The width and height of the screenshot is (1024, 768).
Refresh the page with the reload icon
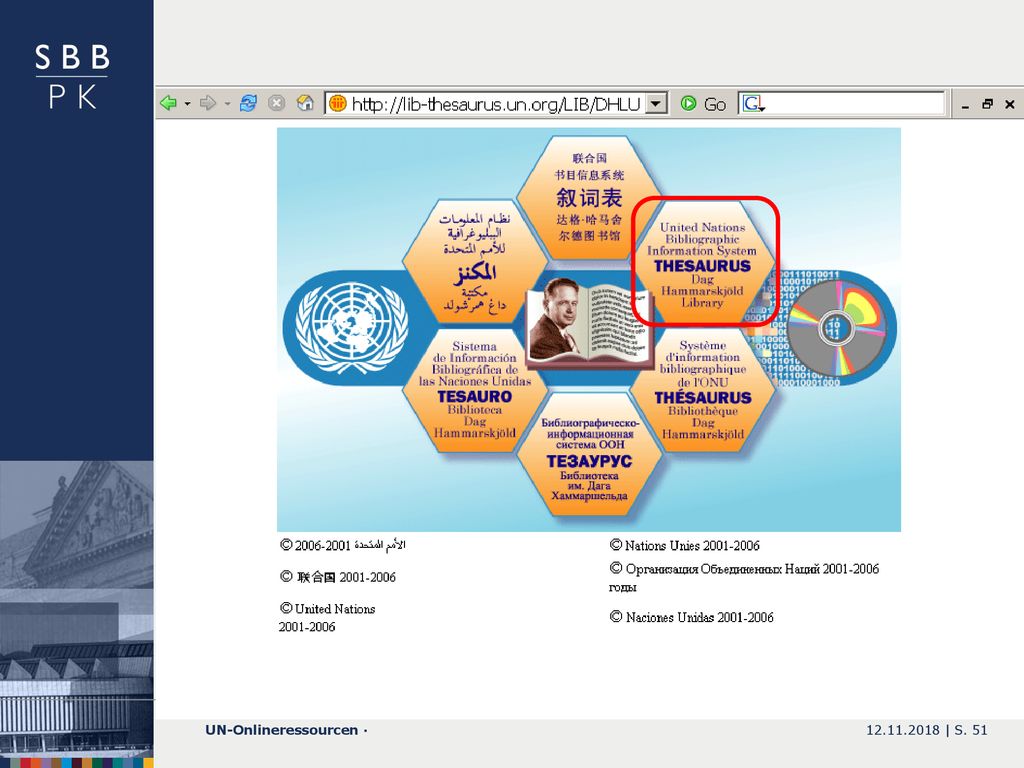click(x=248, y=103)
